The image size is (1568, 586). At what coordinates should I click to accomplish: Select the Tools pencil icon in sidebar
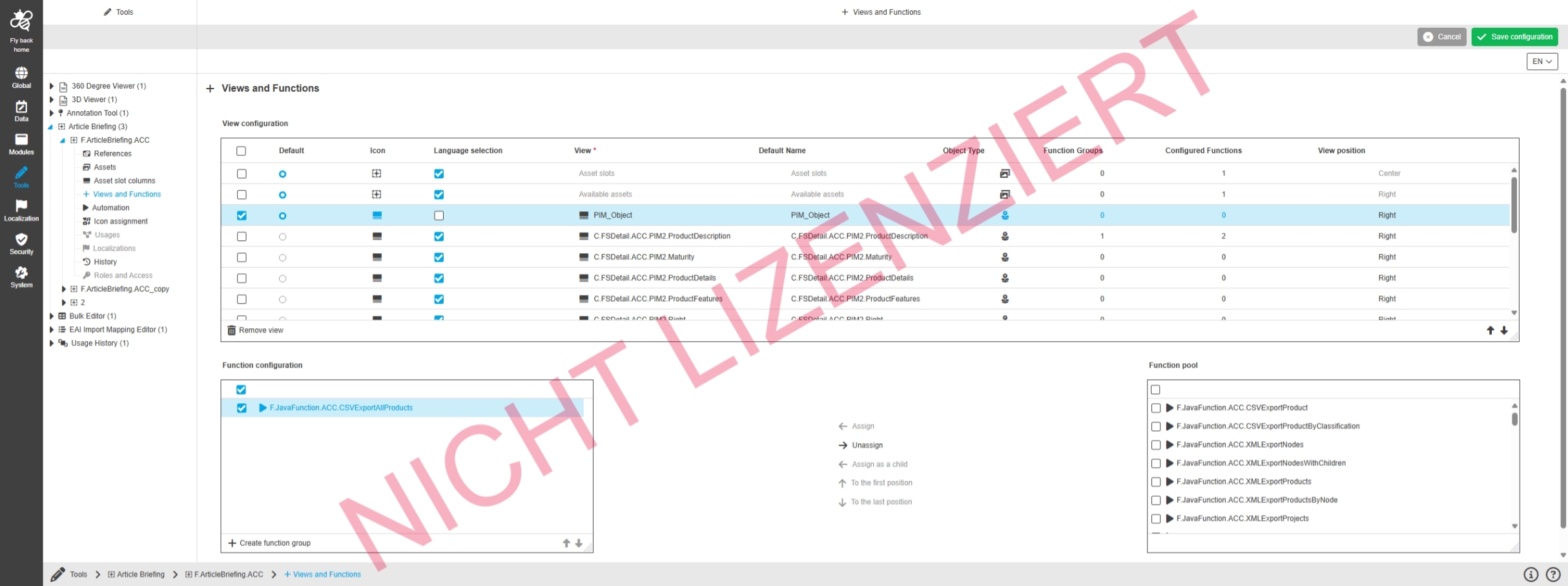click(x=21, y=173)
